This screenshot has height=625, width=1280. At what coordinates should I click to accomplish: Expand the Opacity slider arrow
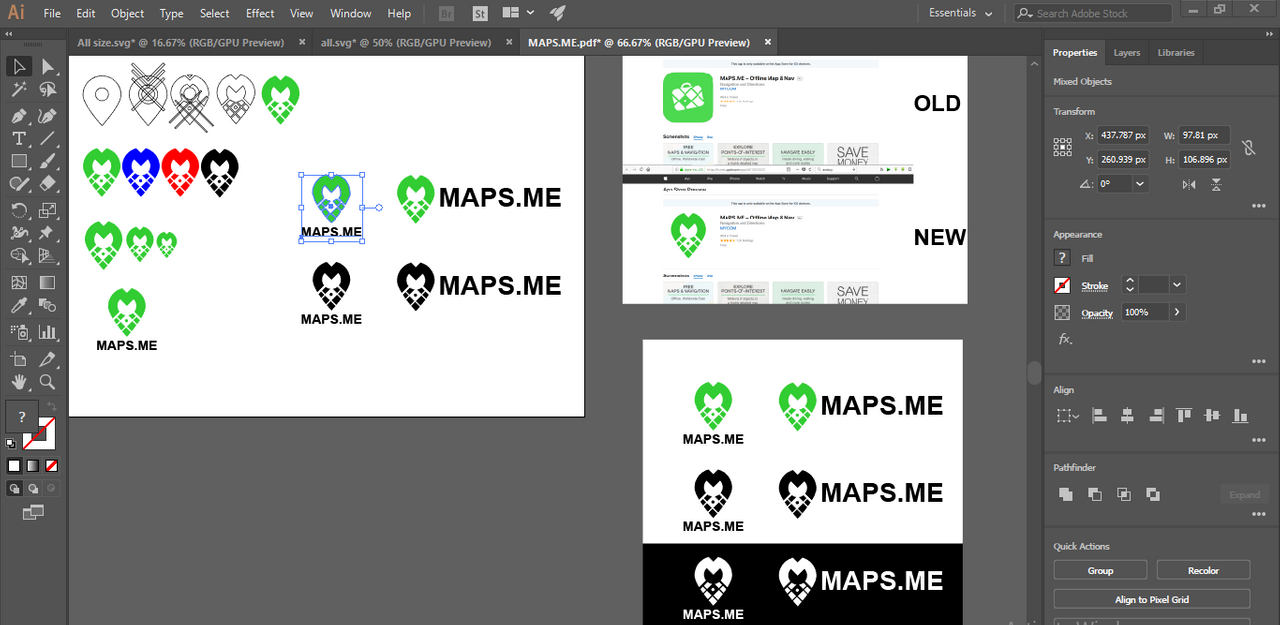[1177, 312]
